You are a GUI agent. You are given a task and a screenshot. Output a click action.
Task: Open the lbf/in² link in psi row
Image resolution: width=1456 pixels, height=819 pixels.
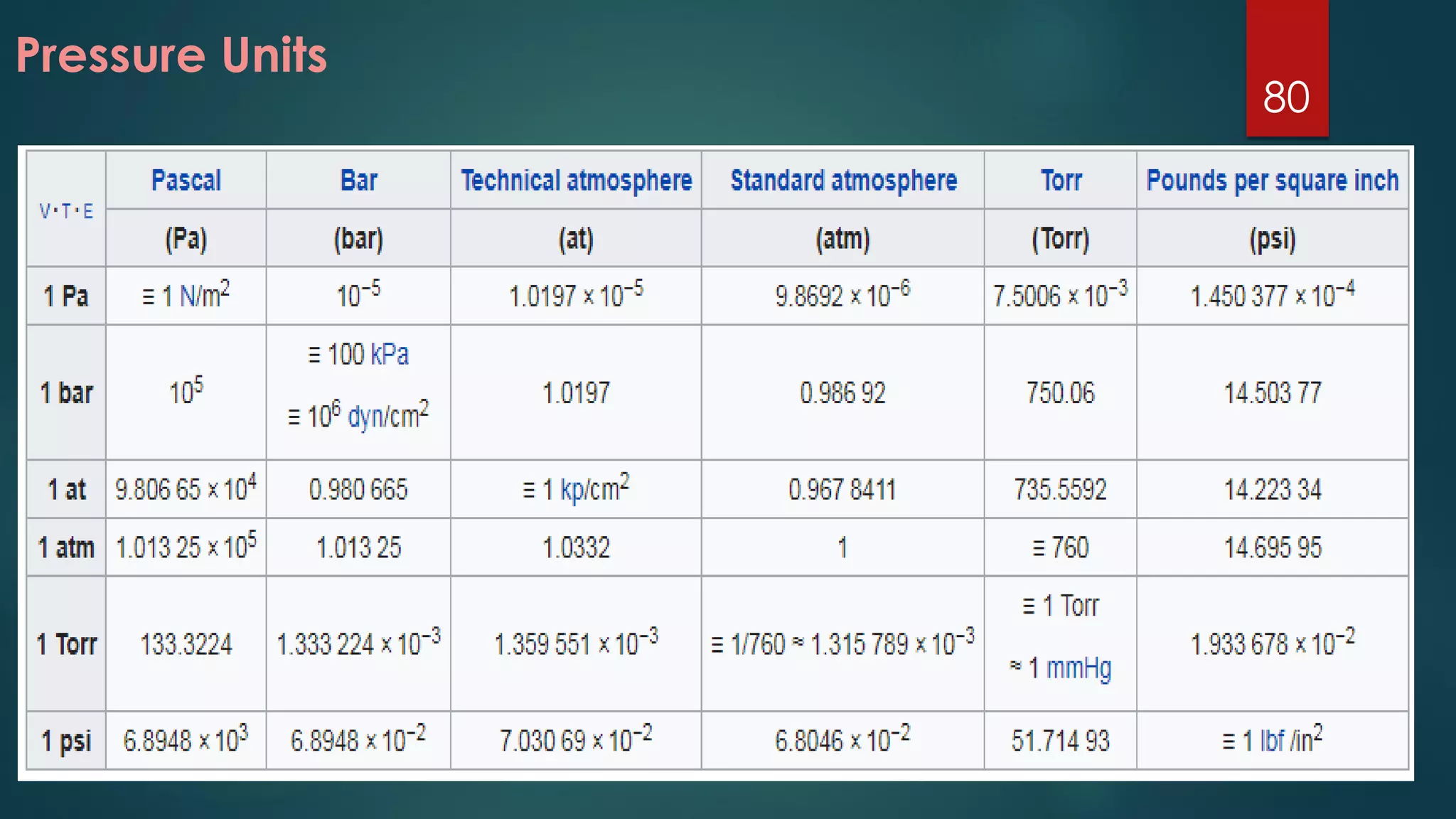(x=1291, y=739)
